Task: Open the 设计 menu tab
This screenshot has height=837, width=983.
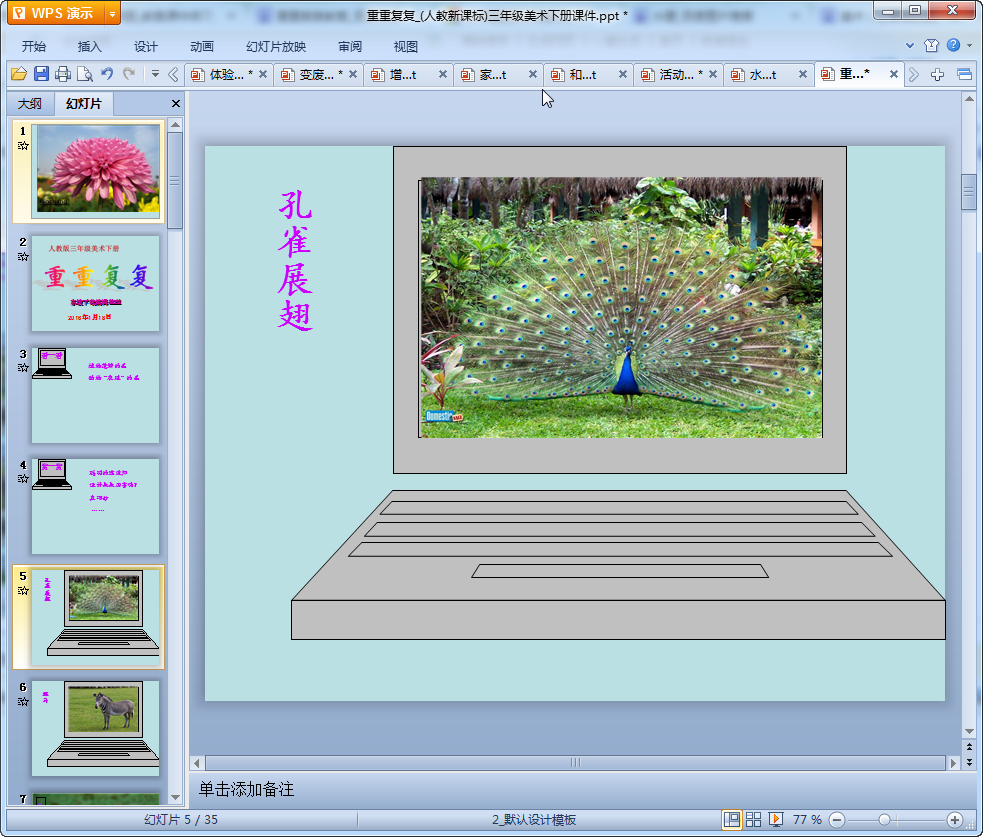Action: point(145,46)
